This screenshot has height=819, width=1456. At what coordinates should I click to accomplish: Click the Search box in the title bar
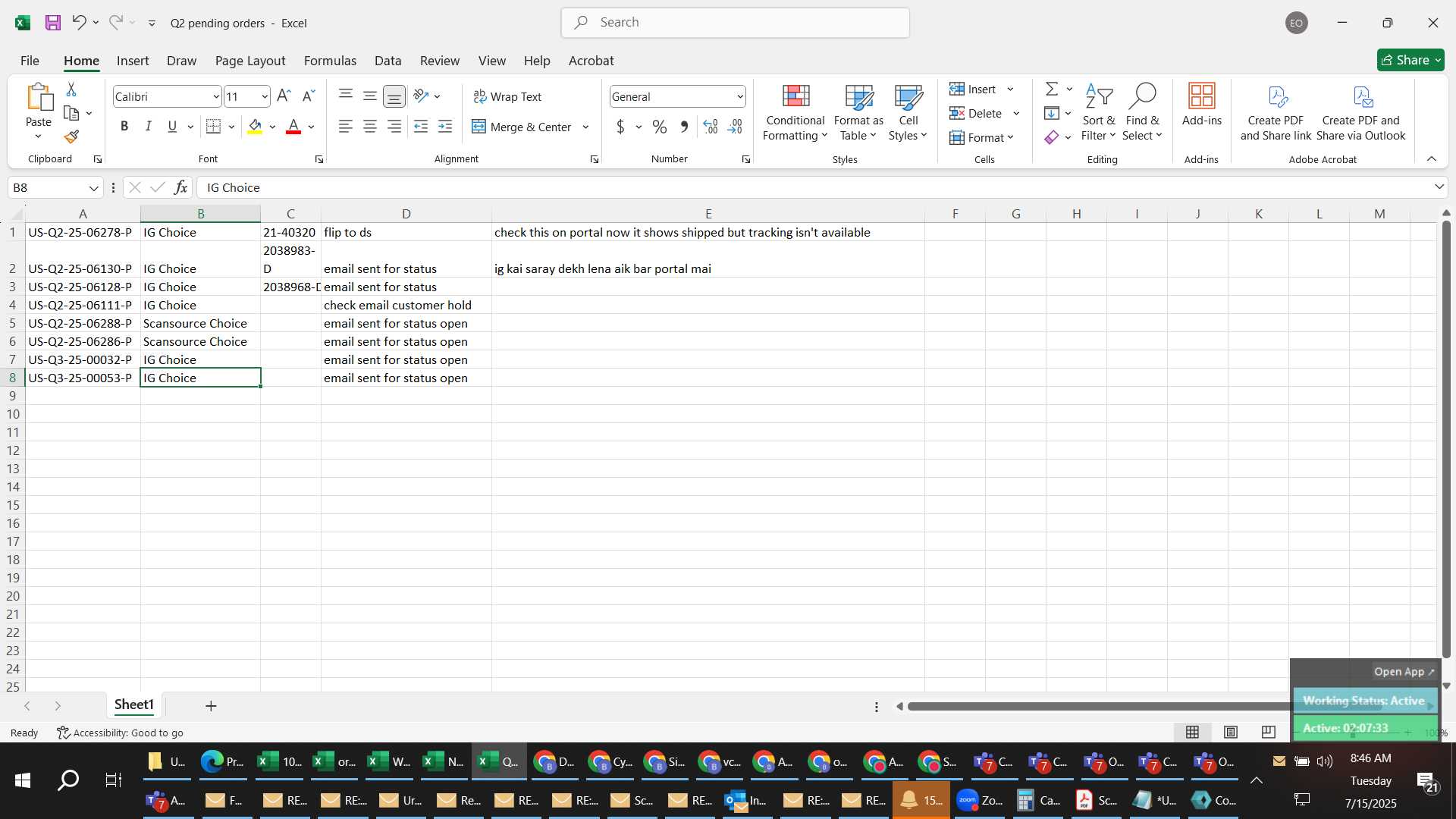736,23
